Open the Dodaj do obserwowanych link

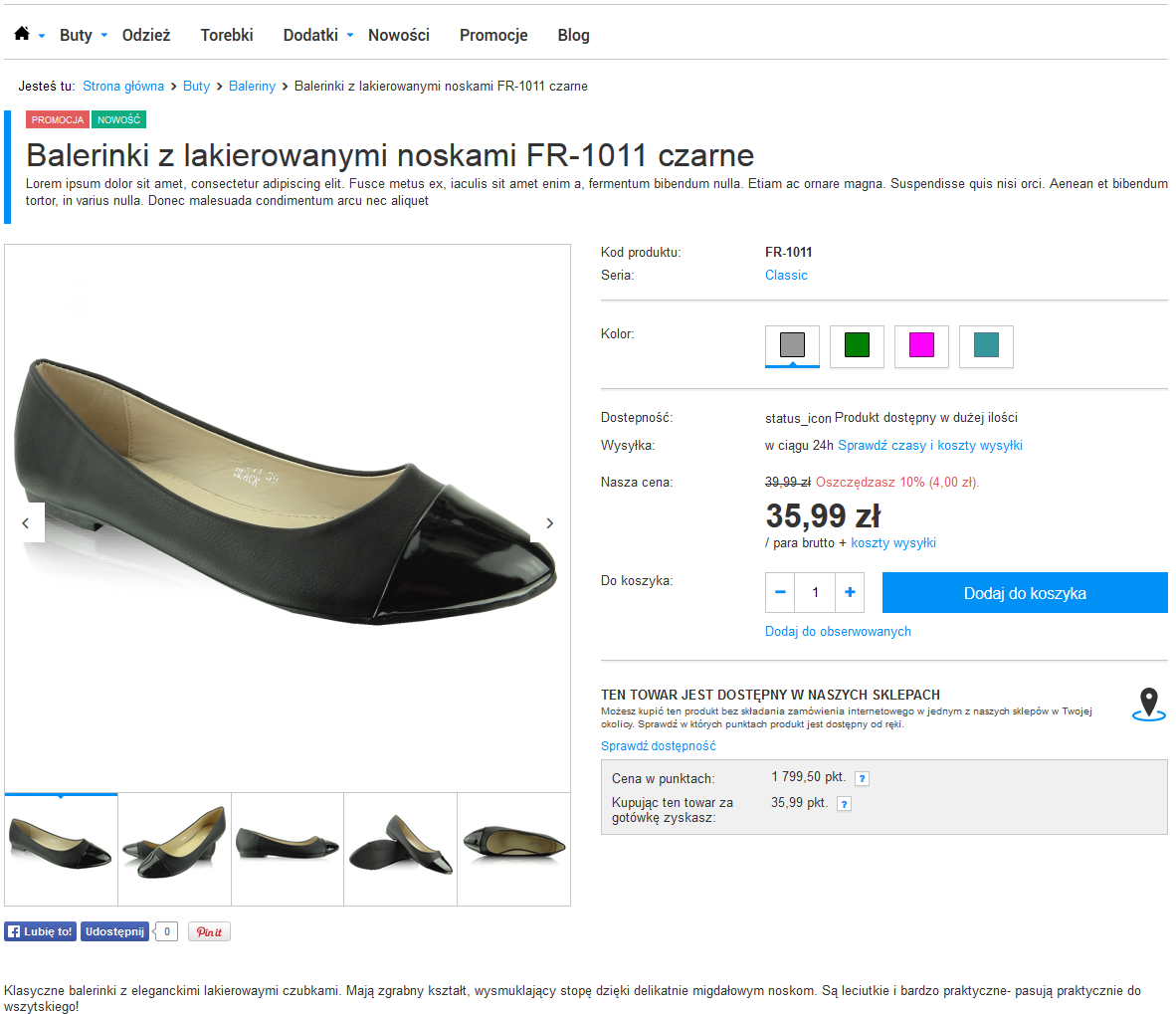point(838,631)
